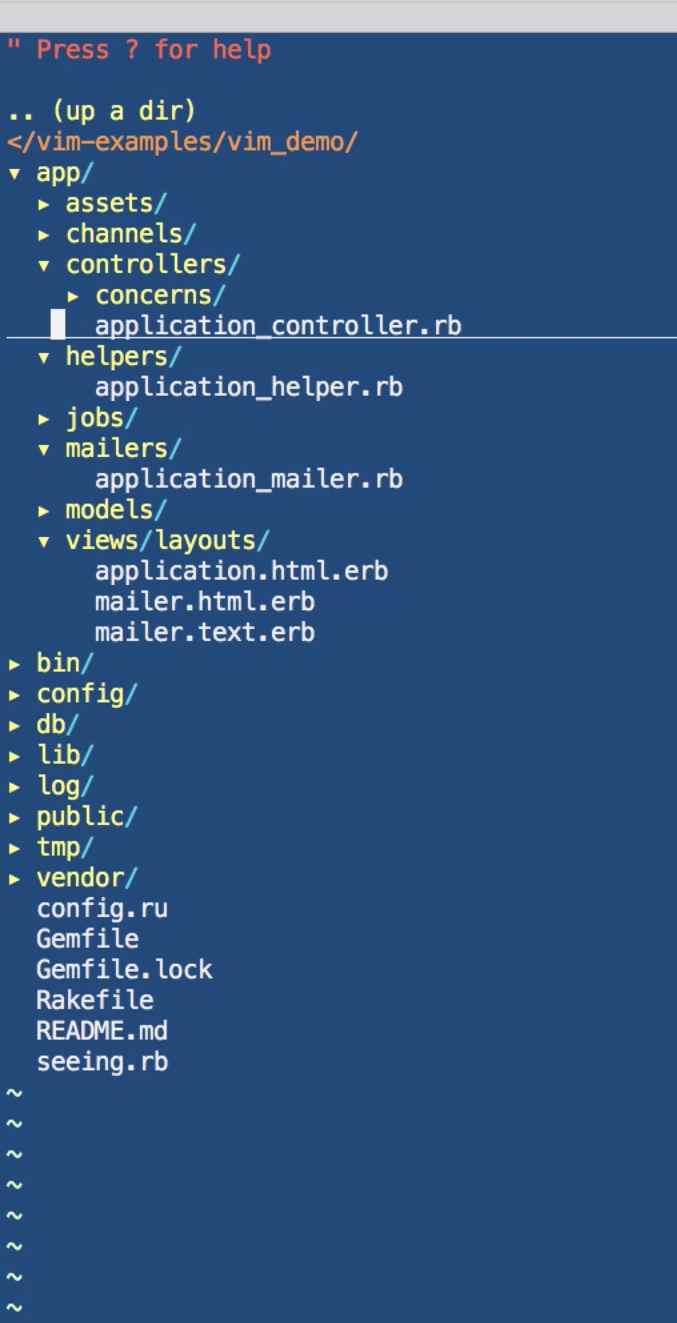This screenshot has height=1323, width=677.
Task: Expand the assets directory arrow
Action: [43, 204]
